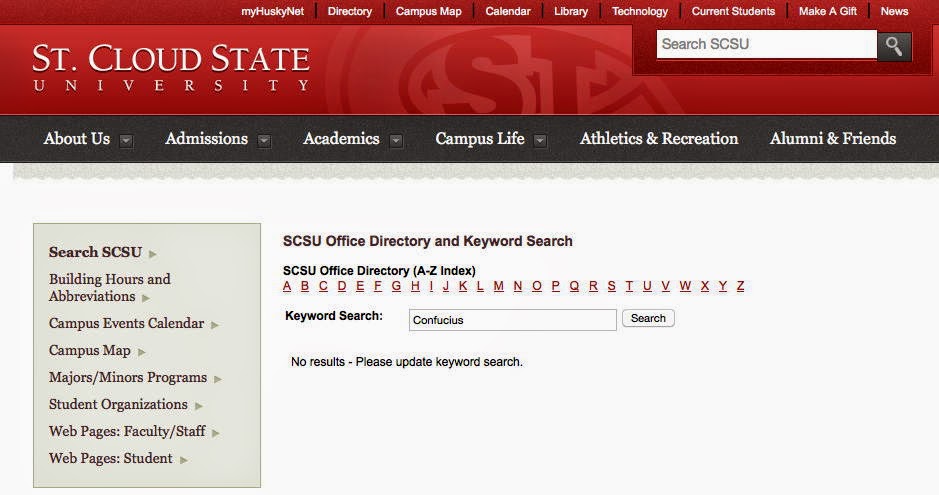Open the News link
The height and width of the screenshot is (495, 939).
894,11
